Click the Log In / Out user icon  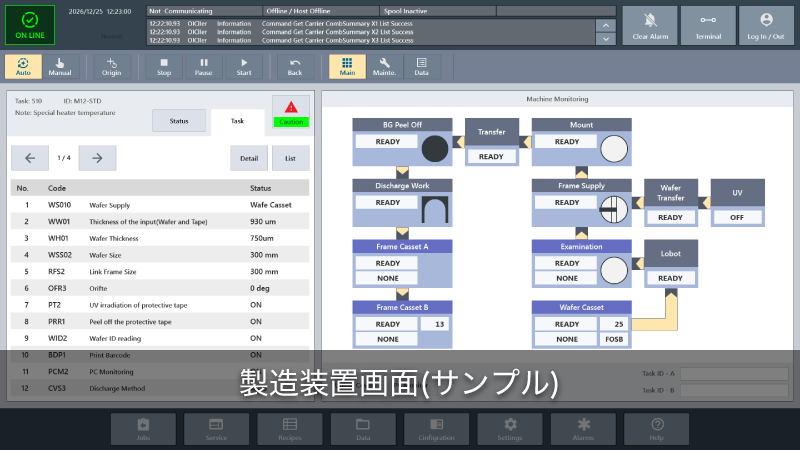coord(766,25)
